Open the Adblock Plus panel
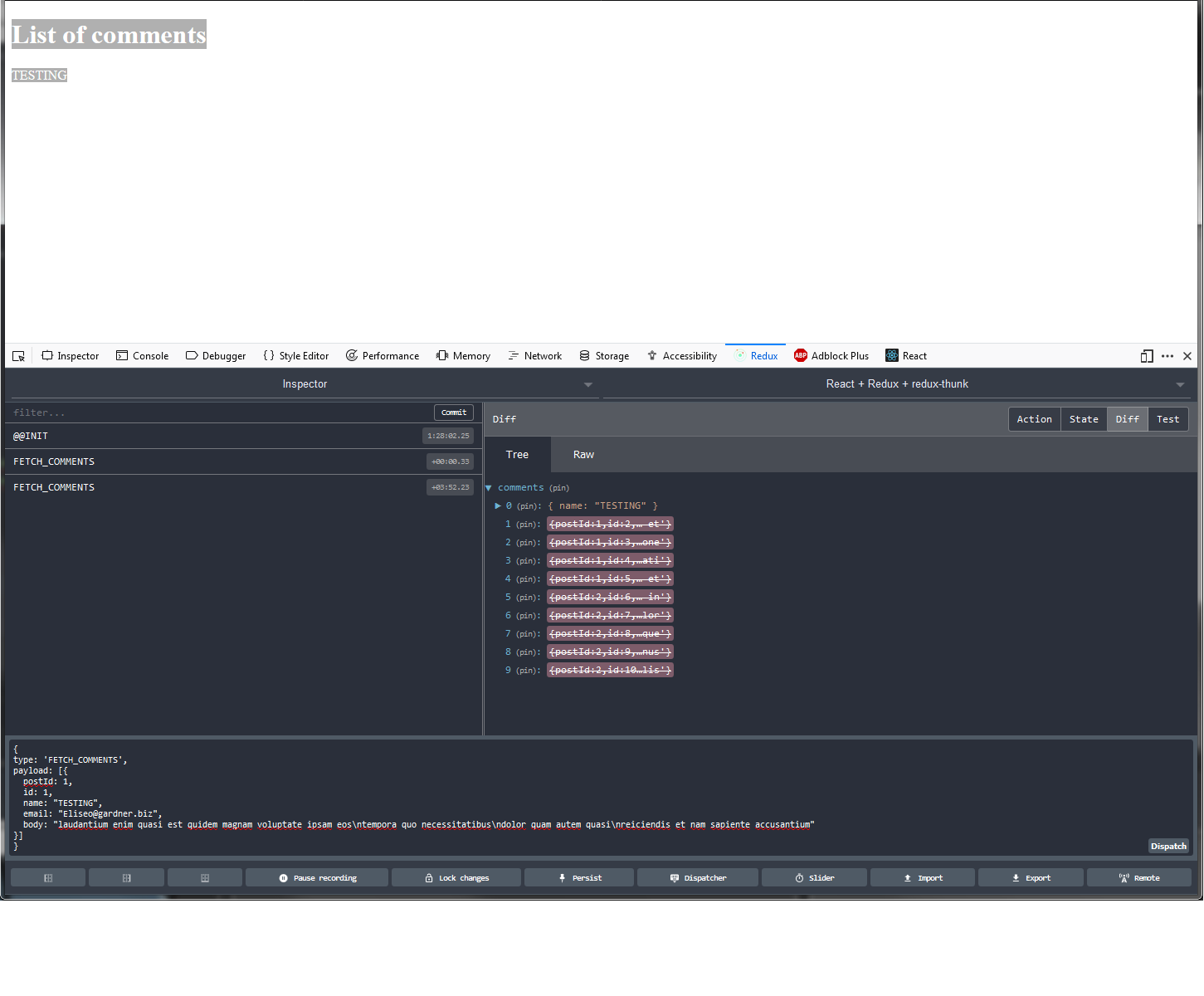This screenshot has width=1204, height=996. (x=831, y=356)
